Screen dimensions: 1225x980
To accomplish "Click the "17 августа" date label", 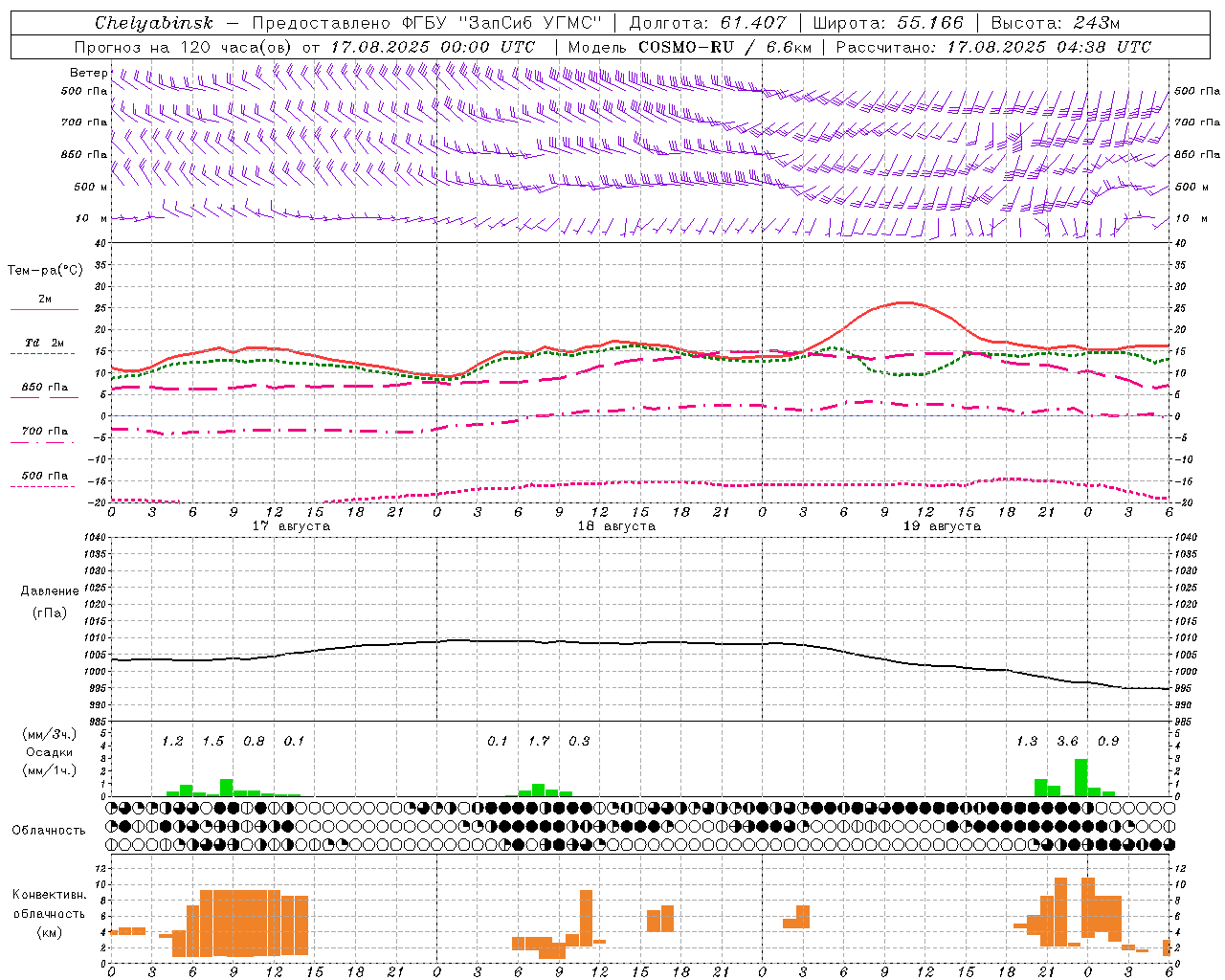I will [291, 526].
